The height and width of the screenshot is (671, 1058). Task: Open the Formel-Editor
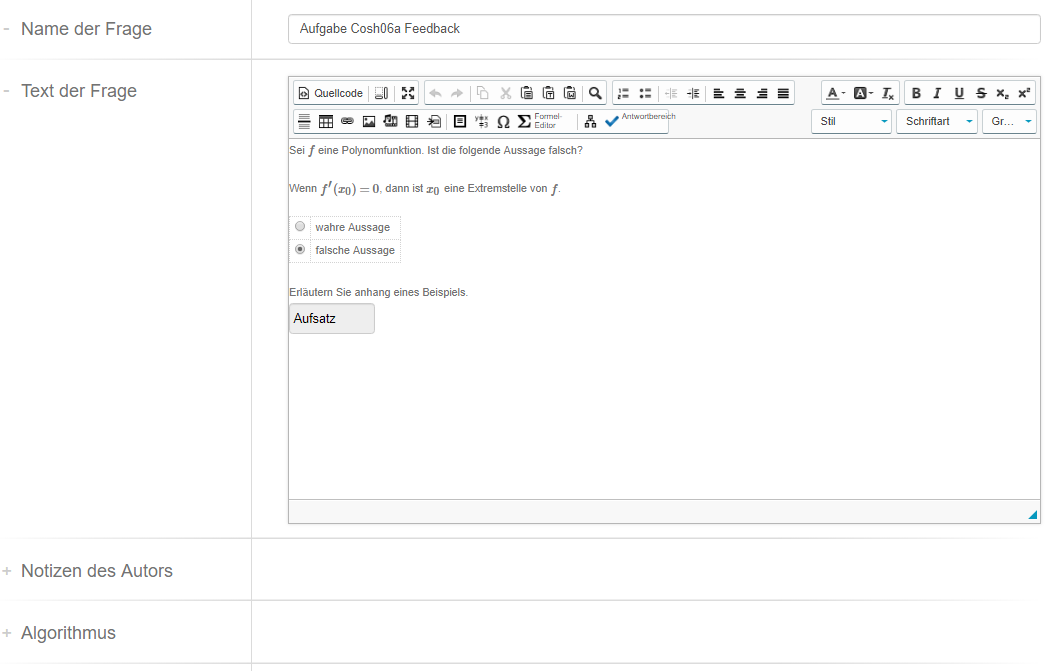(538, 122)
